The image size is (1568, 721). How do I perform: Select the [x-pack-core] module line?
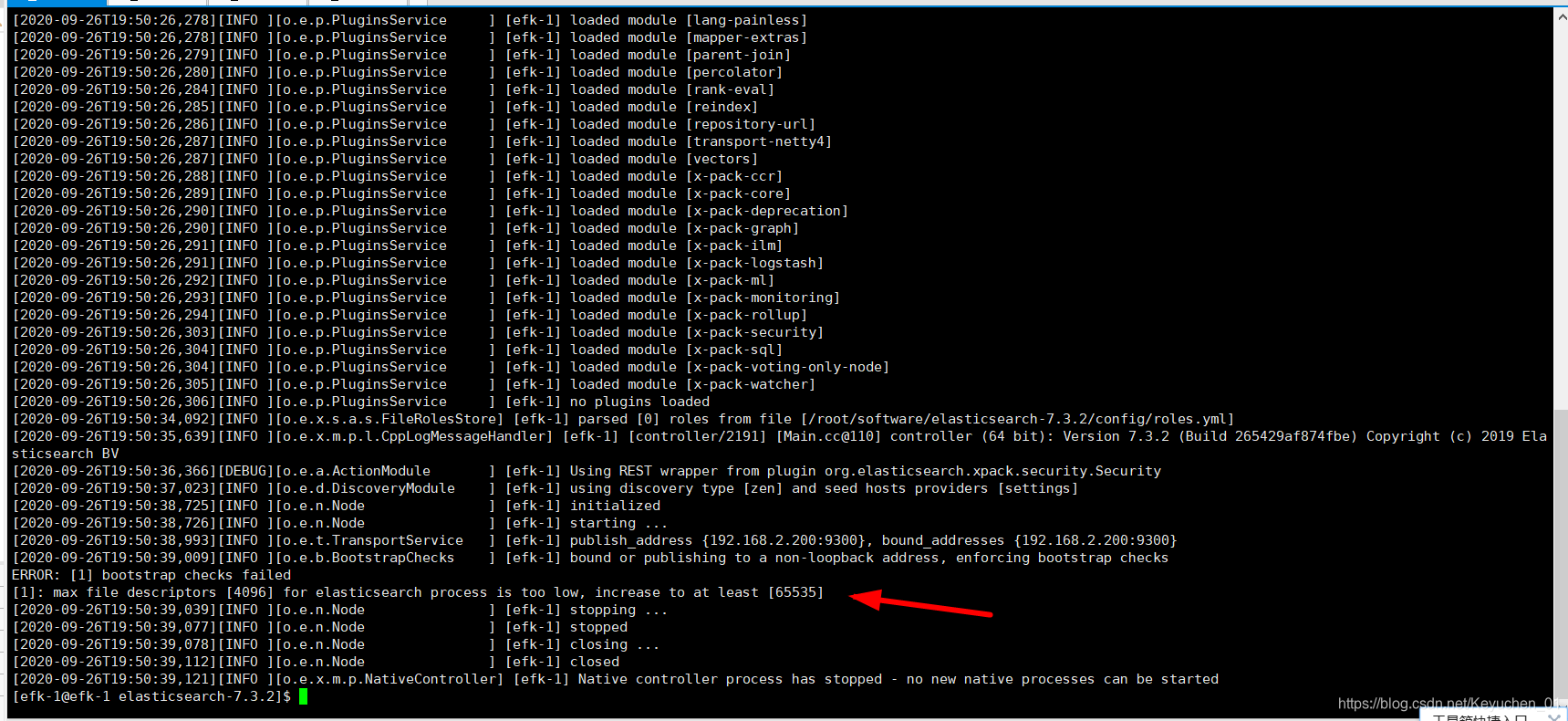[401, 193]
